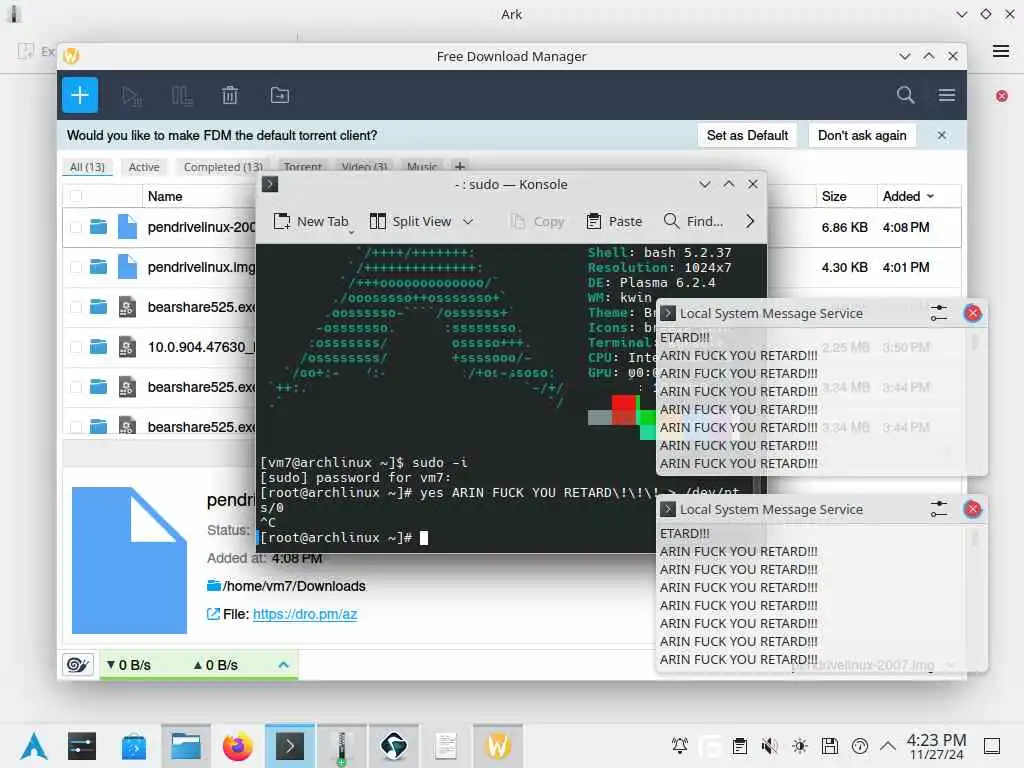This screenshot has height=768, width=1024.
Task: Open the Arch application launcher
Action: coord(34,746)
